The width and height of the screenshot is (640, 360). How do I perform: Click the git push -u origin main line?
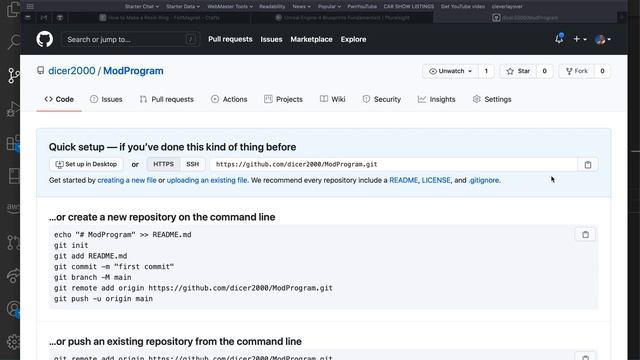pyautogui.click(x=103, y=298)
